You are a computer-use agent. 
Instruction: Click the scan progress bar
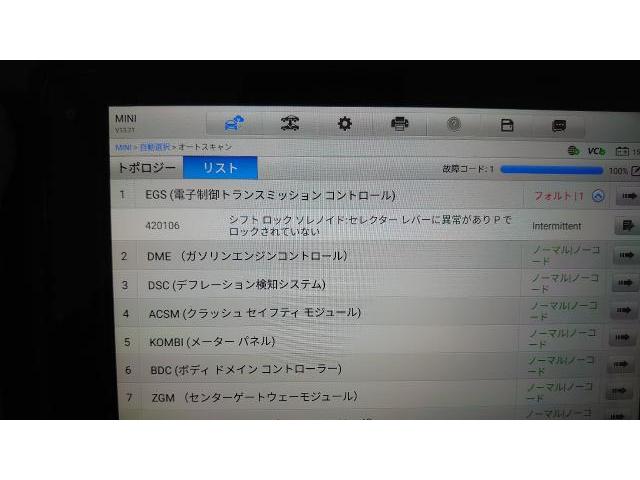tap(550, 170)
